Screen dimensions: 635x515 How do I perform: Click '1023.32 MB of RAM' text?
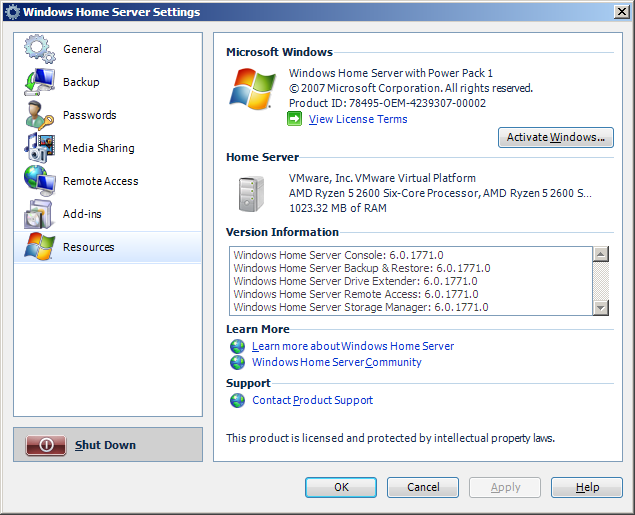pyautogui.click(x=338, y=208)
